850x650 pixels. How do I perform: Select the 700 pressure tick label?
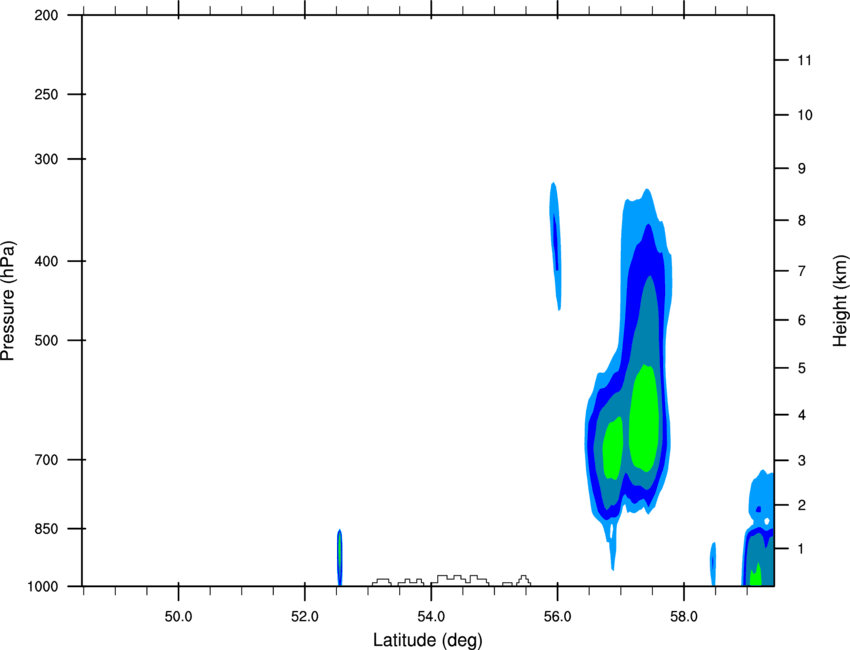[46, 460]
